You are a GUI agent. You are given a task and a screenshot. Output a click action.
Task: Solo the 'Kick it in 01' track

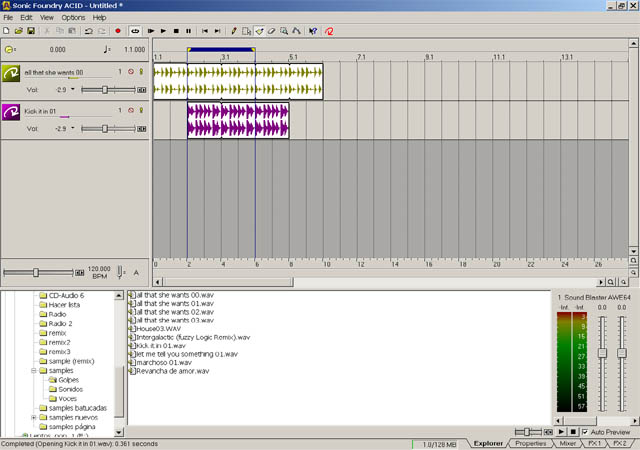point(141,110)
